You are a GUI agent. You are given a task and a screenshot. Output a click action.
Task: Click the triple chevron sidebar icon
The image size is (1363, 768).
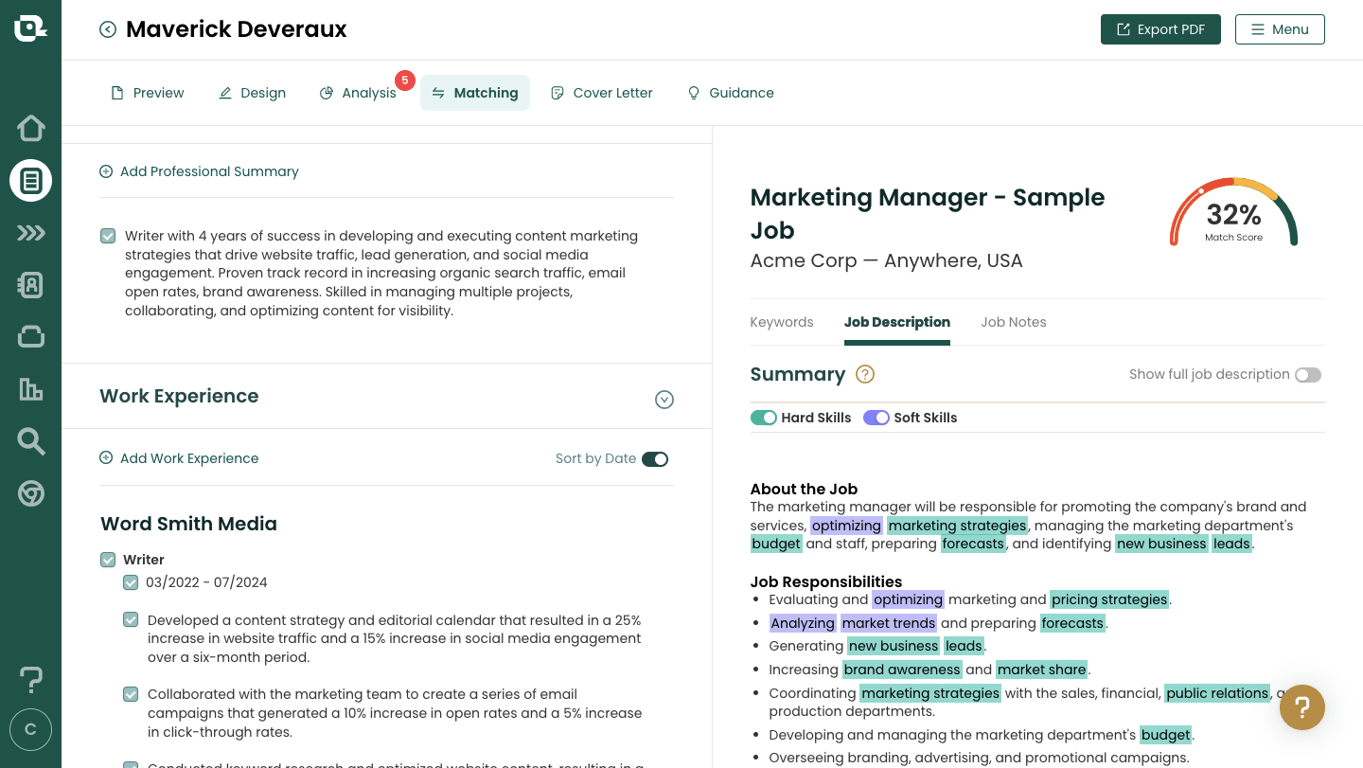tap(31, 233)
